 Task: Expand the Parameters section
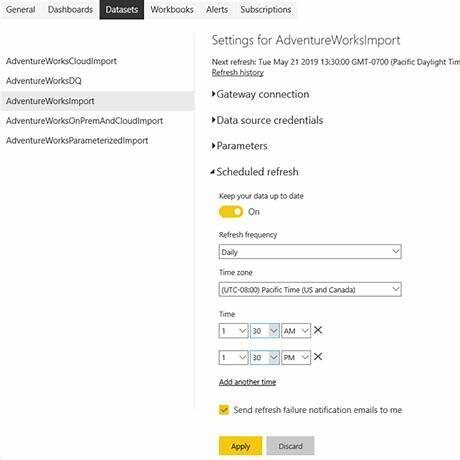[240, 146]
